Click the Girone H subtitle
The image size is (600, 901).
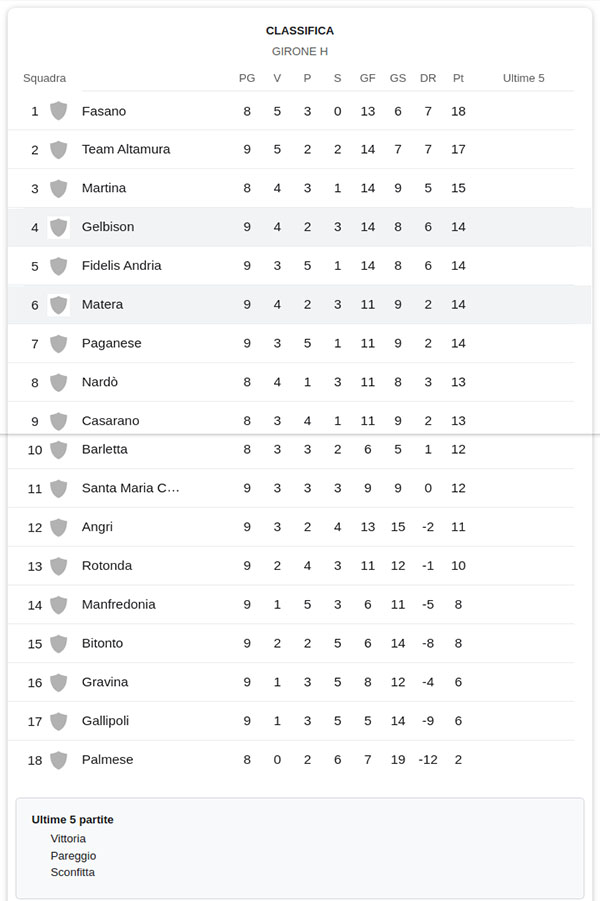(x=300, y=51)
